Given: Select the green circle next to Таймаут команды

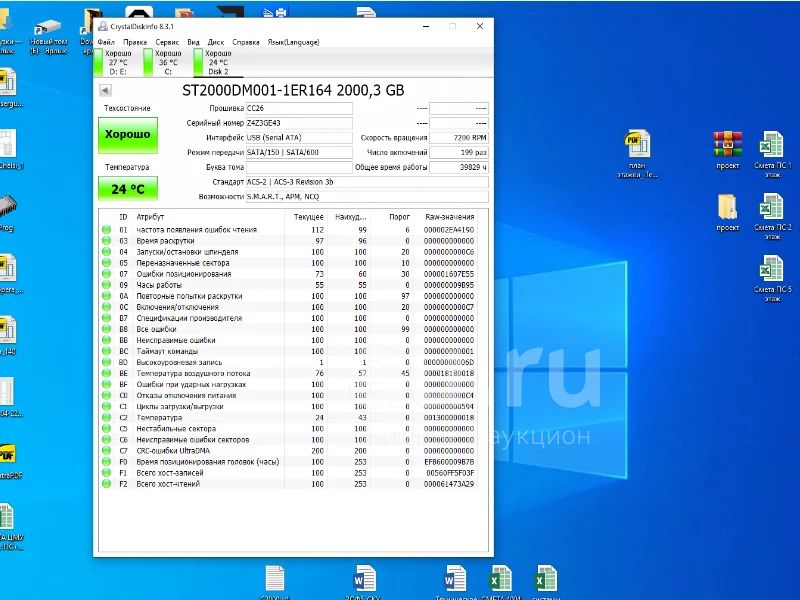Looking at the screenshot, I should tap(106, 351).
